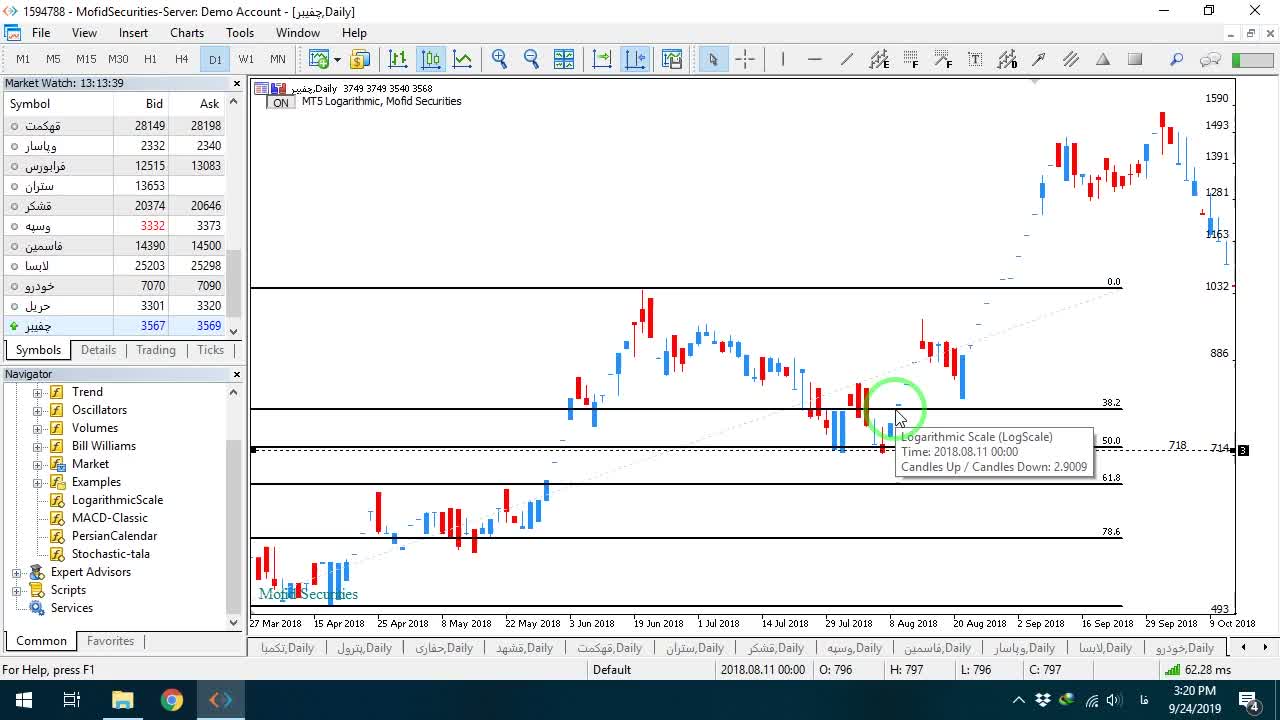1280x720 pixels.
Task: Switch timeframe to MN
Action: [x=278, y=59]
